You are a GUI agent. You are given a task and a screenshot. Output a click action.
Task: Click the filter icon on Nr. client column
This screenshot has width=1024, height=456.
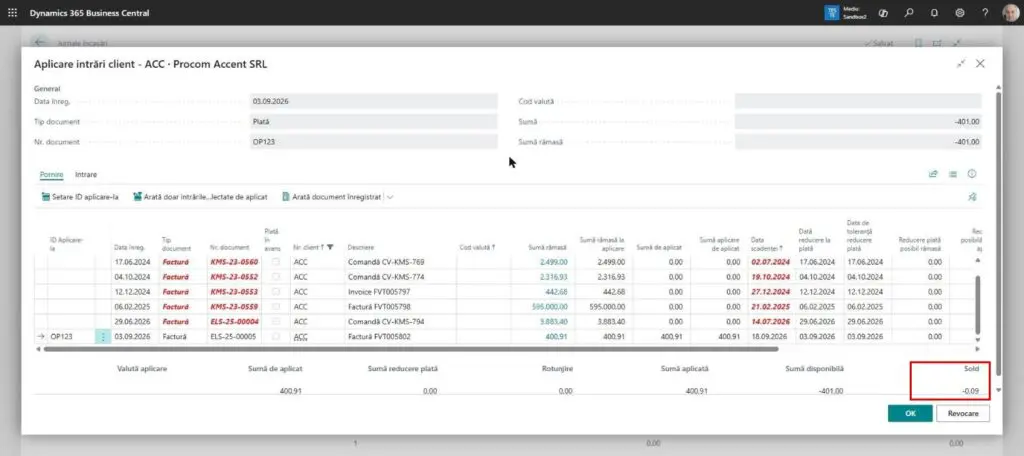click(x=330, y=247)
